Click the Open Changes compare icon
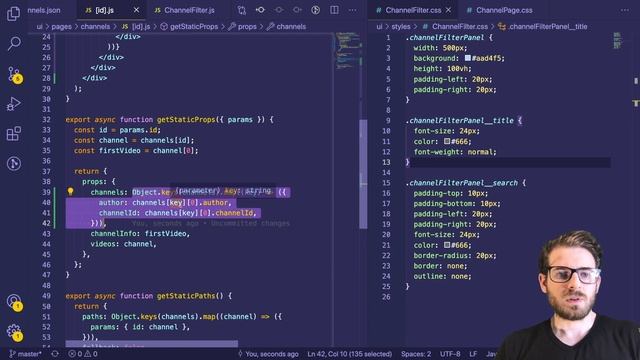This screenshot has width=640, height=360. coord(242,10)
